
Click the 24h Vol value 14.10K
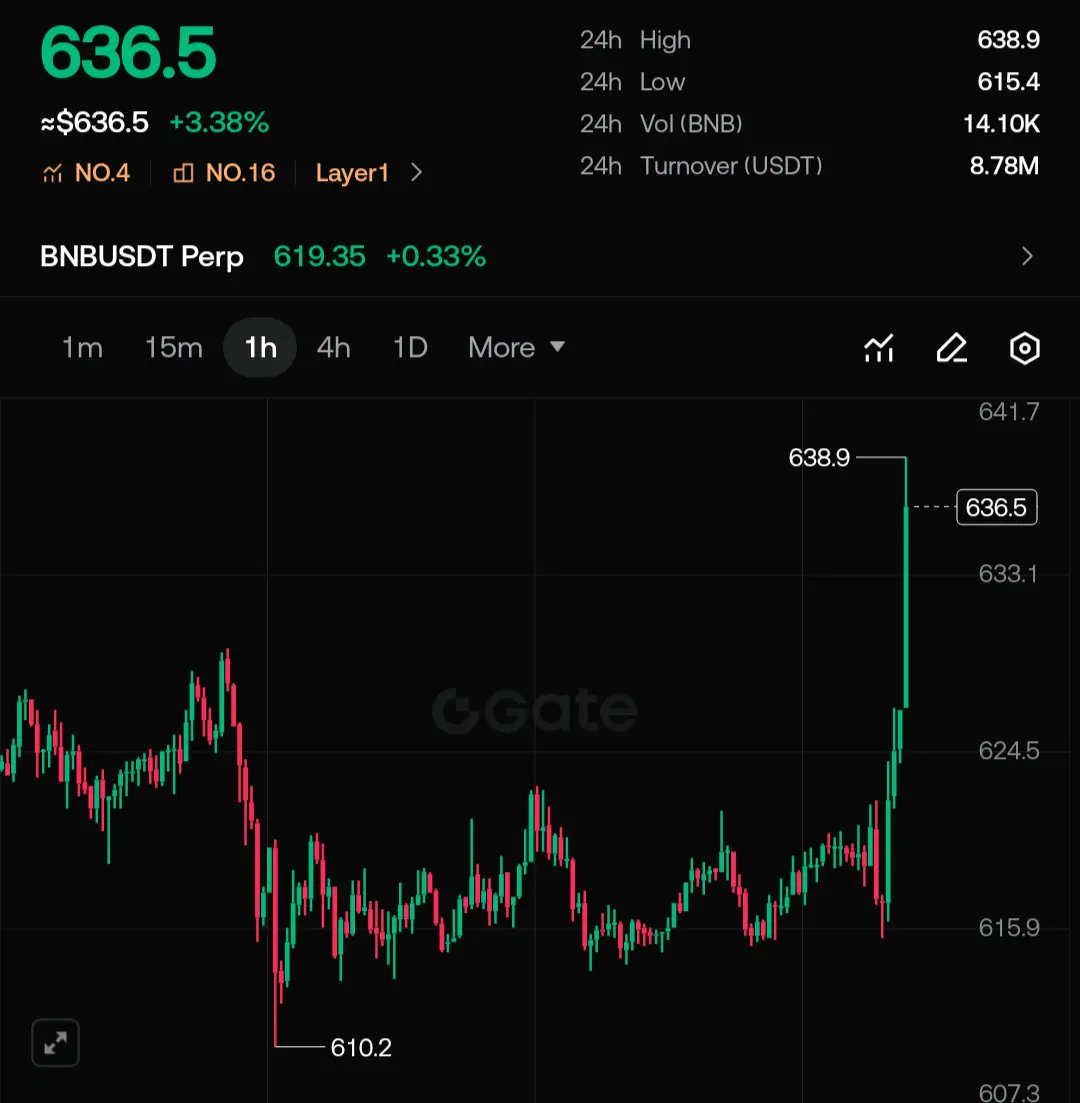click(1001, 125)
